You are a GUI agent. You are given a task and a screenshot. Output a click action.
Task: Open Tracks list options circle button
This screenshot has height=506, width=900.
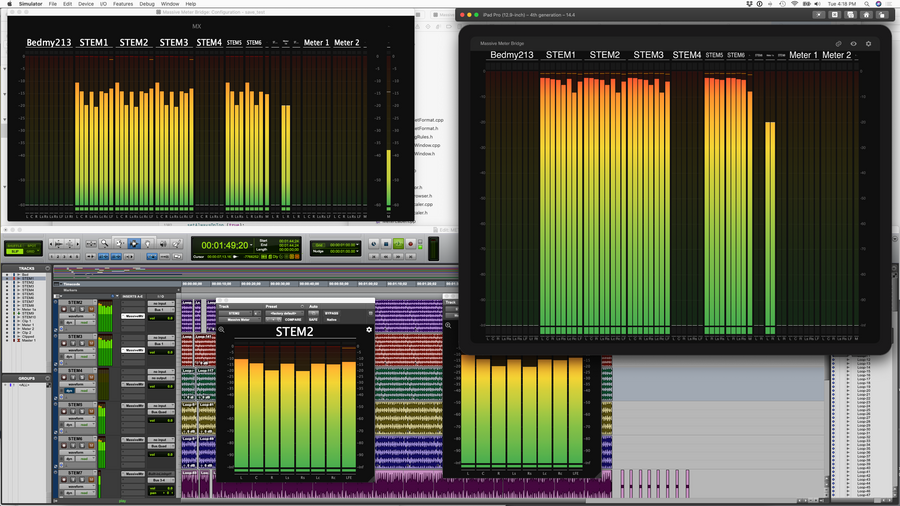click(48, 268)
